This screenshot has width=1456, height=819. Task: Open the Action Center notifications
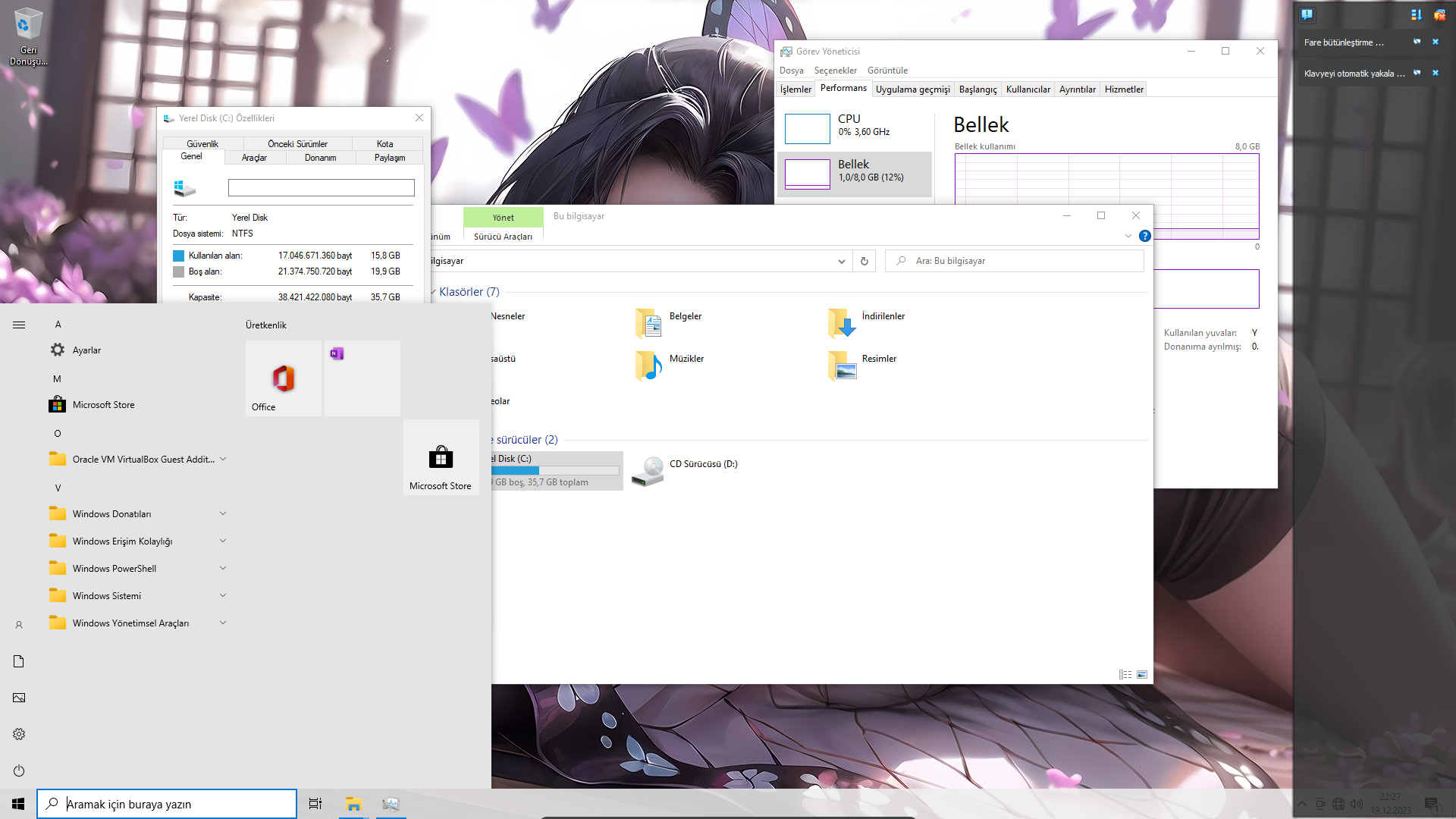click(1431, 804)
